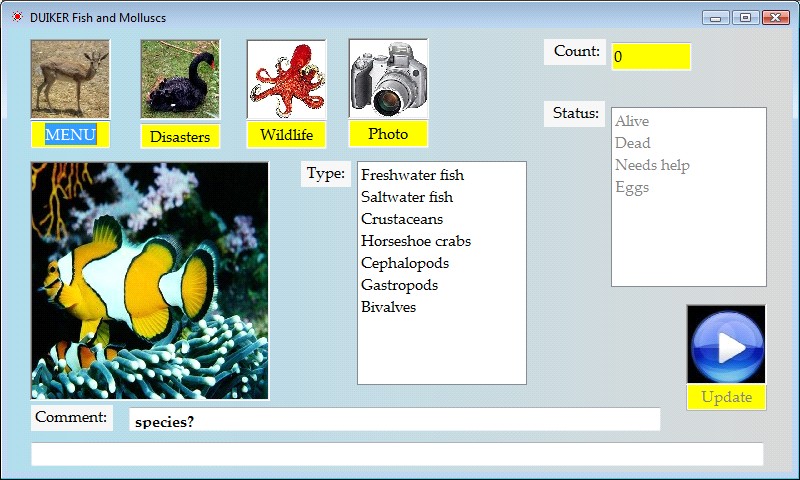Select Cephalopods in Type list
The image size is (800, 480).
pos(404,263)
